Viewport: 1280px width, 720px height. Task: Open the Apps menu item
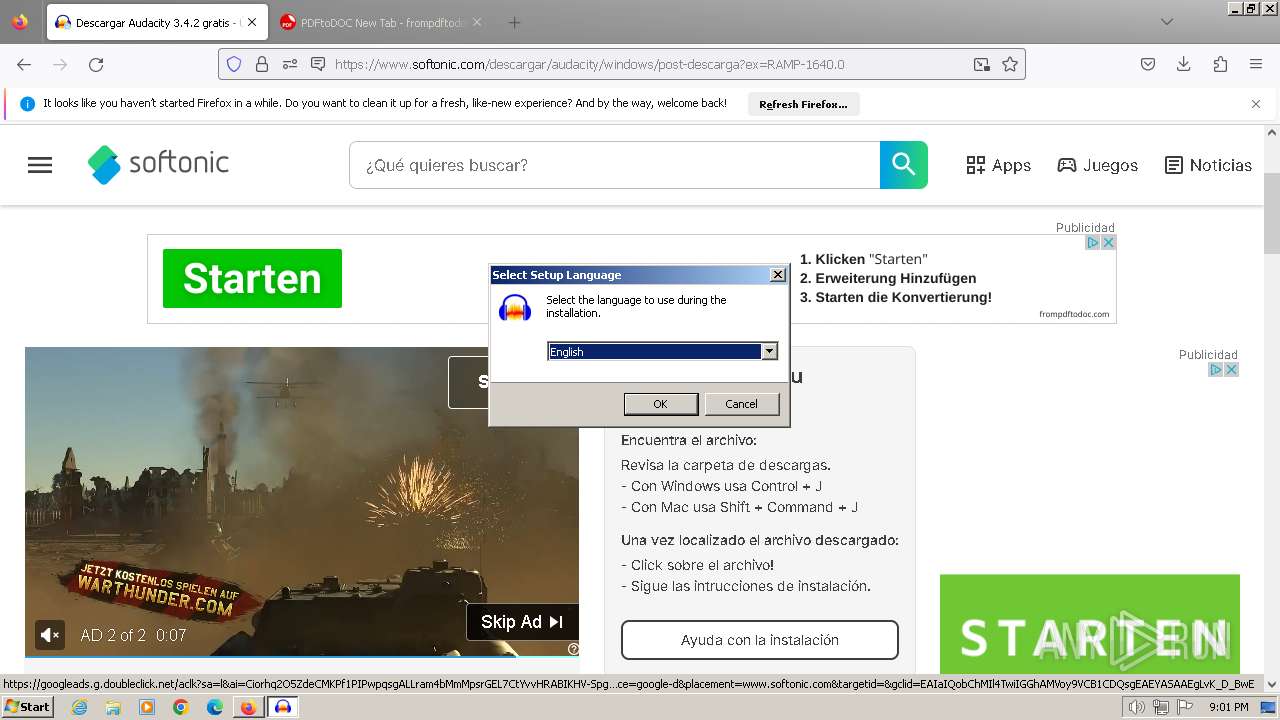point(998,165)
